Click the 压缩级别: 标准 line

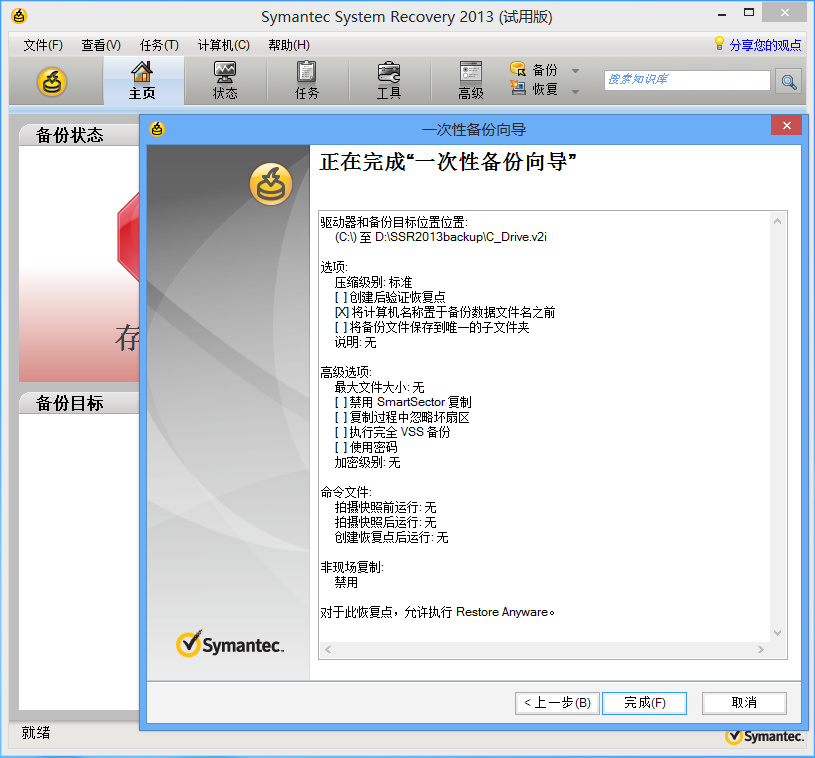click(373, 282)
